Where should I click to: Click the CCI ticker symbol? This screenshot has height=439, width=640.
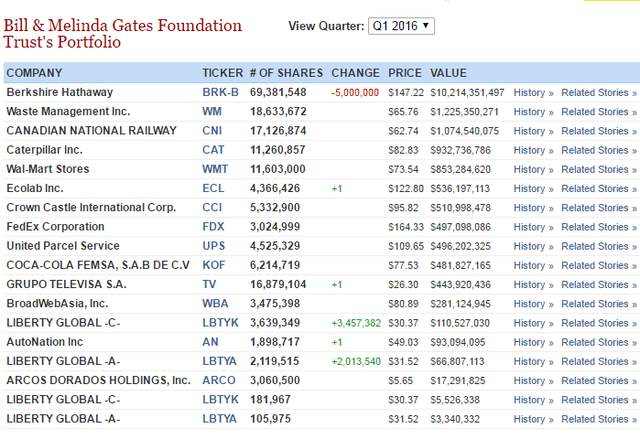tap(212, 207)
